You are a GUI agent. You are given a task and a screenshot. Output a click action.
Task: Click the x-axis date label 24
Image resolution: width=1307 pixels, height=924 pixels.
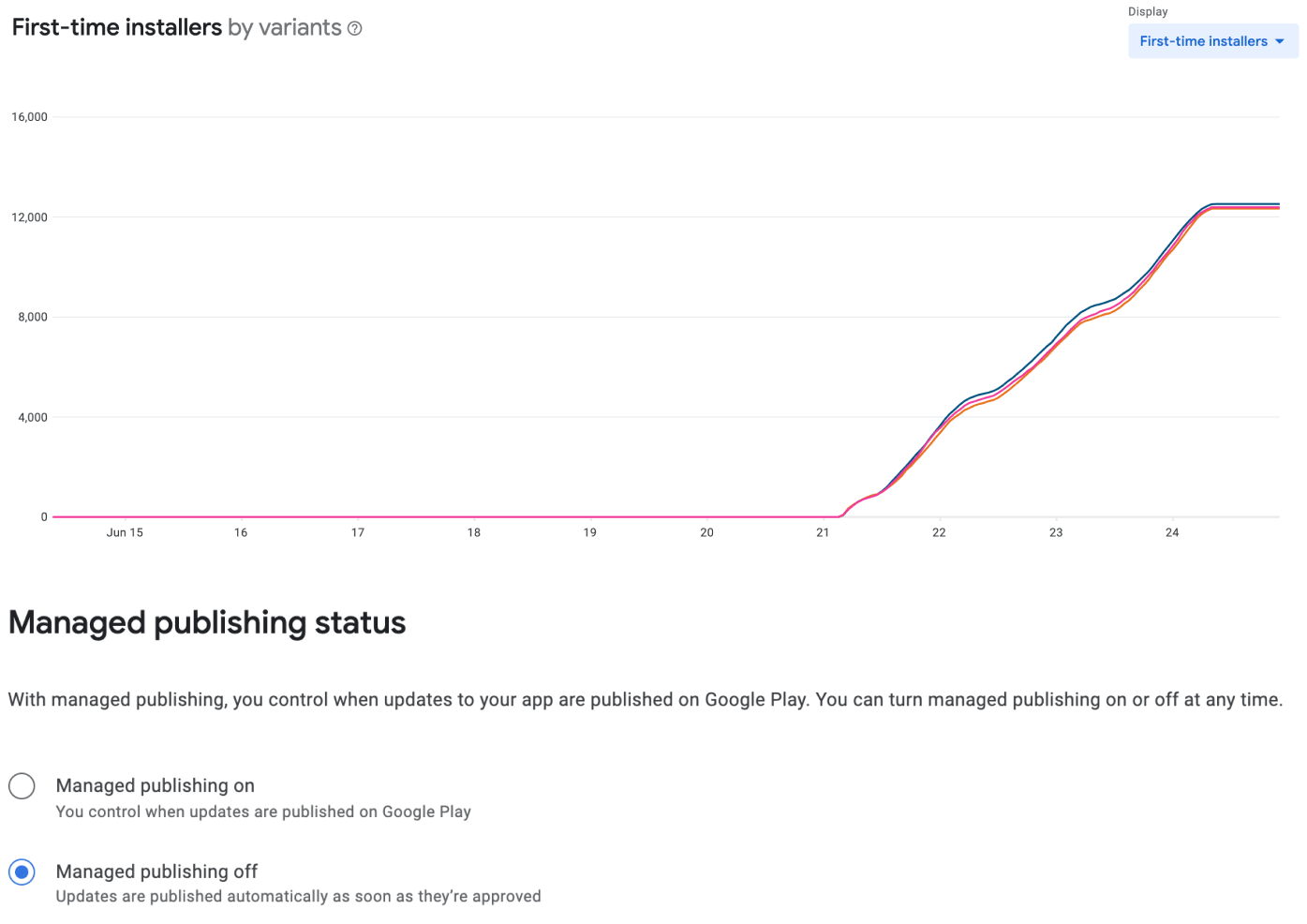1172,532
